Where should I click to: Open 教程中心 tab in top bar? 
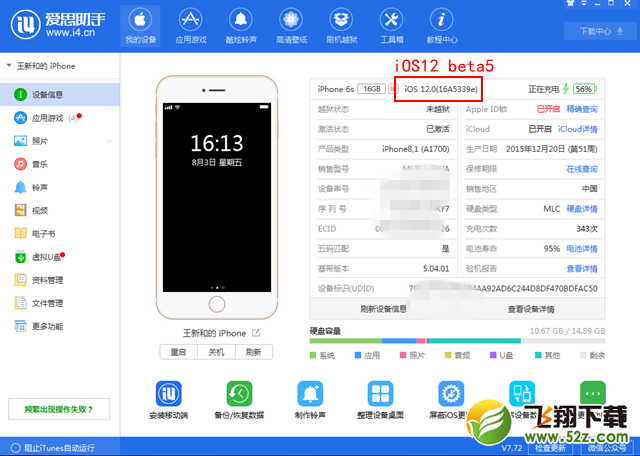pos(442,26)
